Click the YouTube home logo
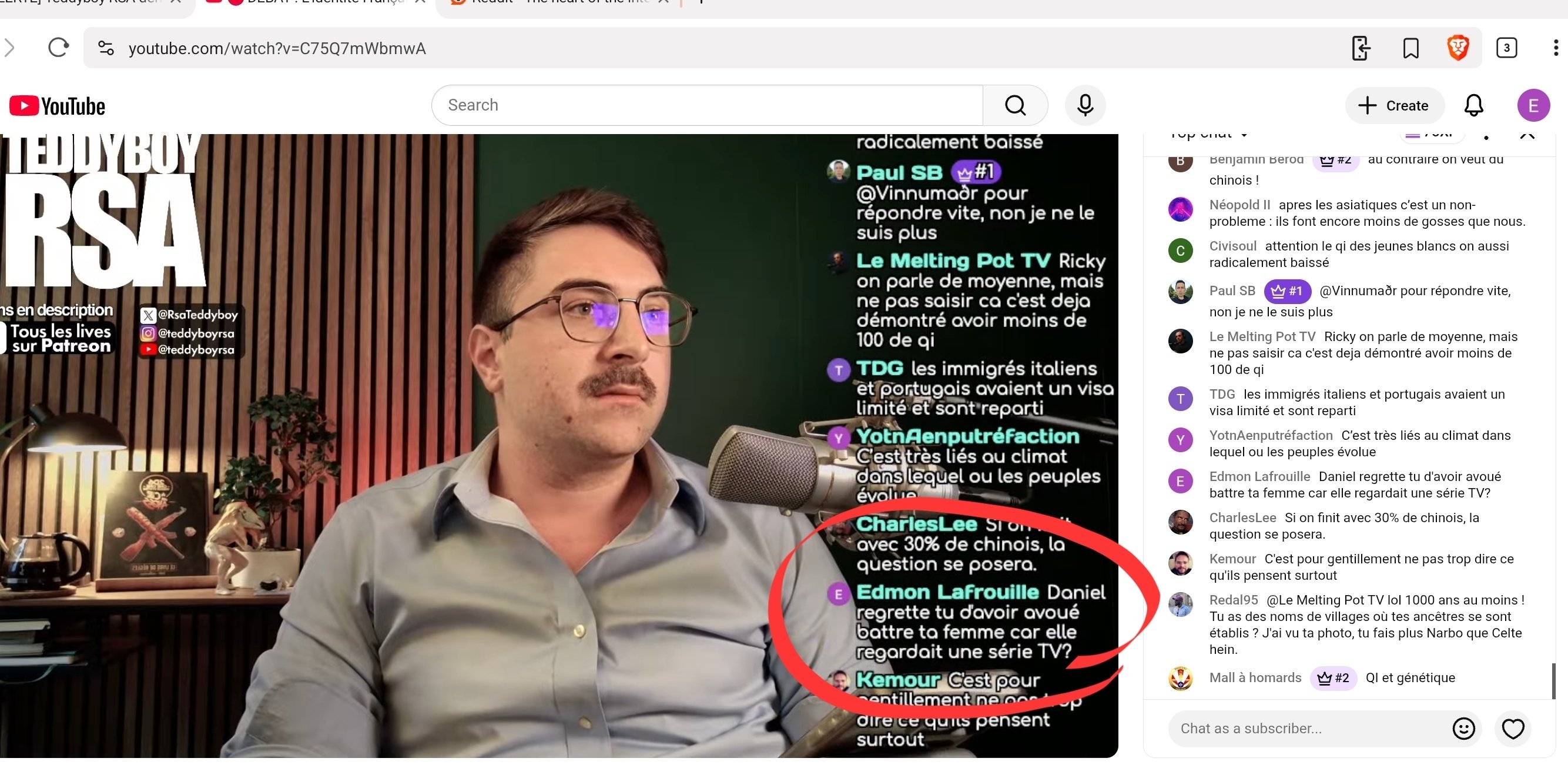 [x=57, y=106]
